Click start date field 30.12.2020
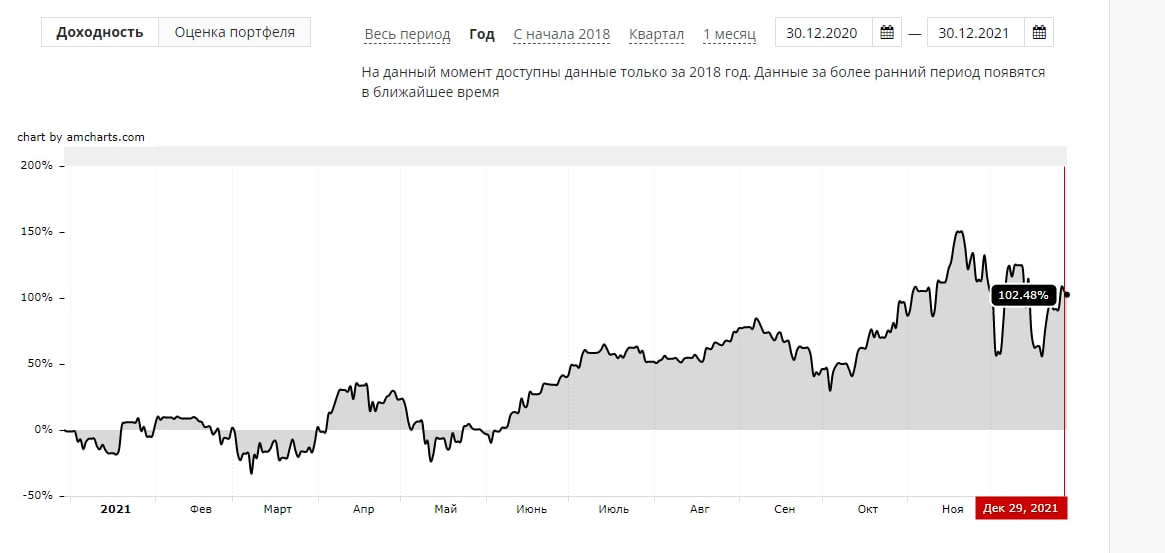This screenshot has height=553, width=1165. (823, 33)
